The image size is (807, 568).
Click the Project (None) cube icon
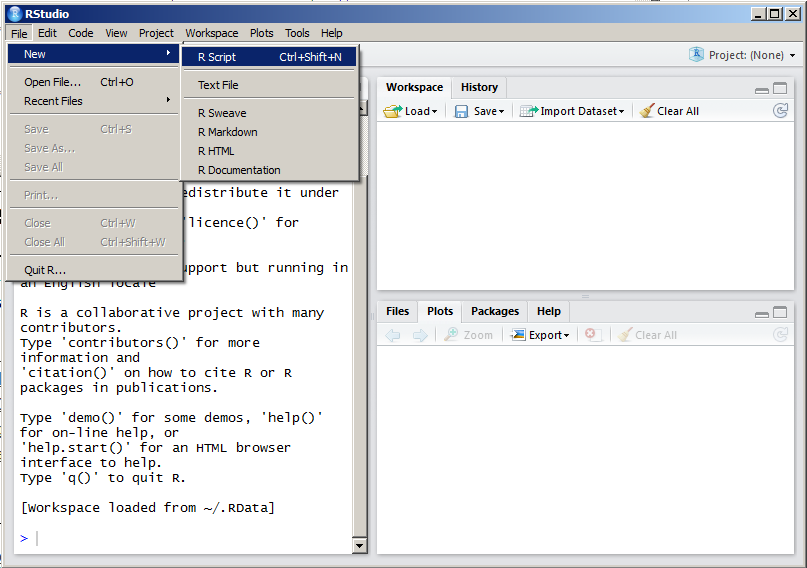pyautogui.click(x=696, y=55)
